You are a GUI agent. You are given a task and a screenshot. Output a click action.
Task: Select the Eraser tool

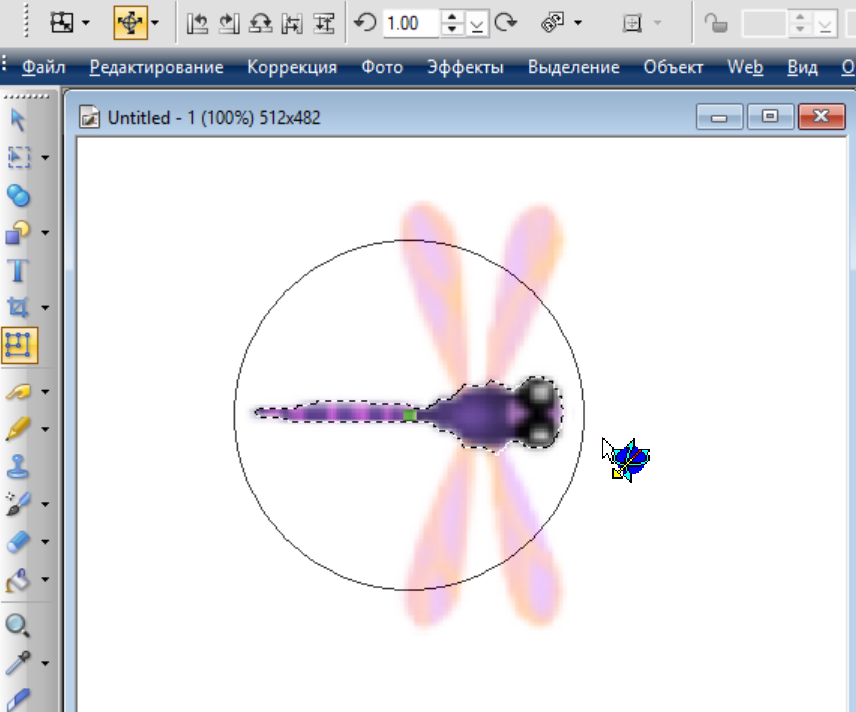[x=18, y=542]
